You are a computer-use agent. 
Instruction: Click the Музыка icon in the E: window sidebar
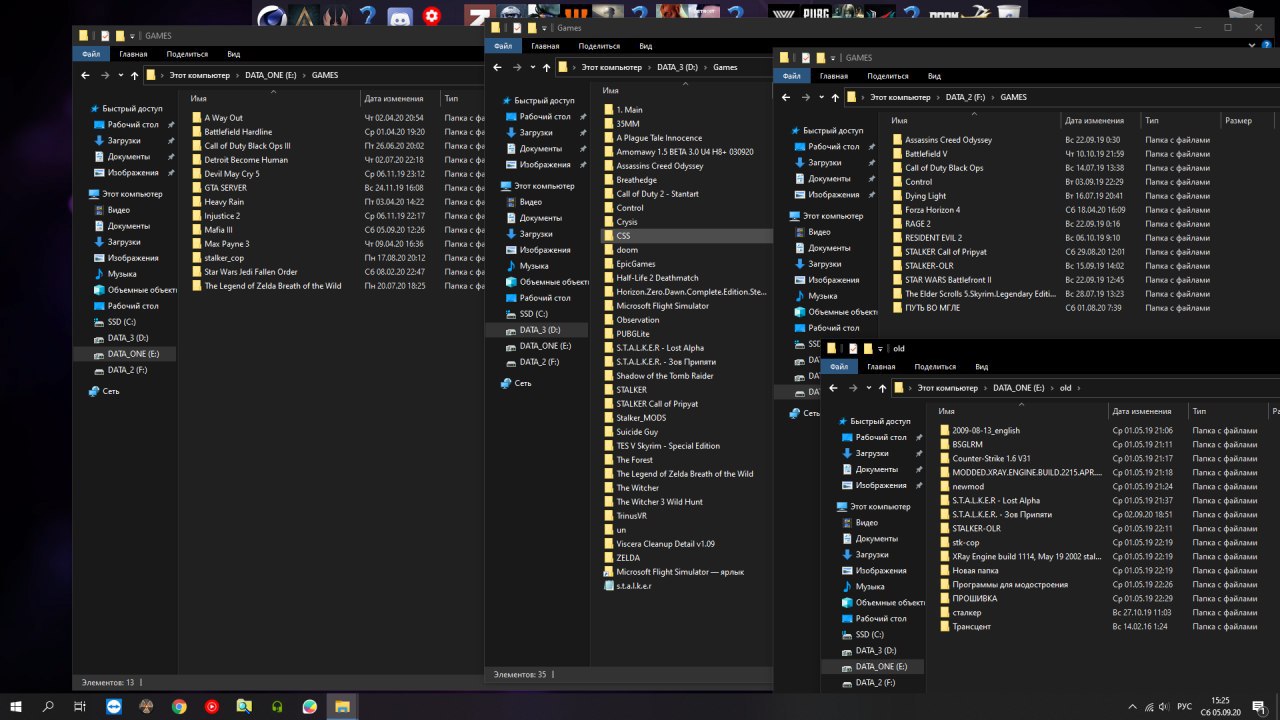click(99, 274)
